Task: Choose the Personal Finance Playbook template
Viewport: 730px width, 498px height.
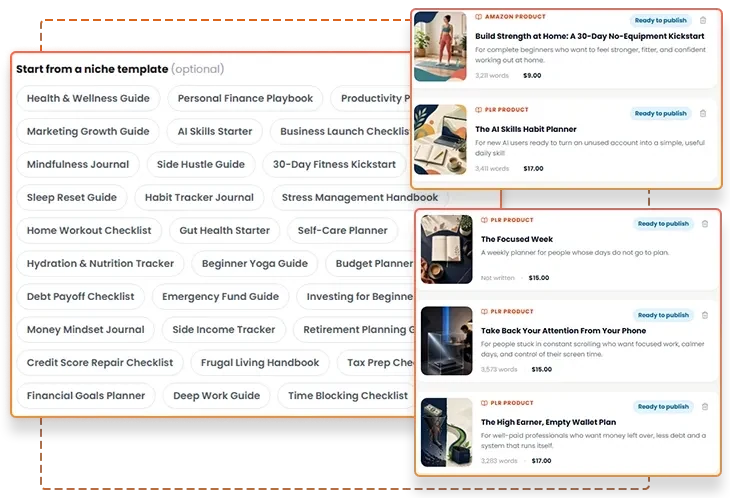Action: 245,98
